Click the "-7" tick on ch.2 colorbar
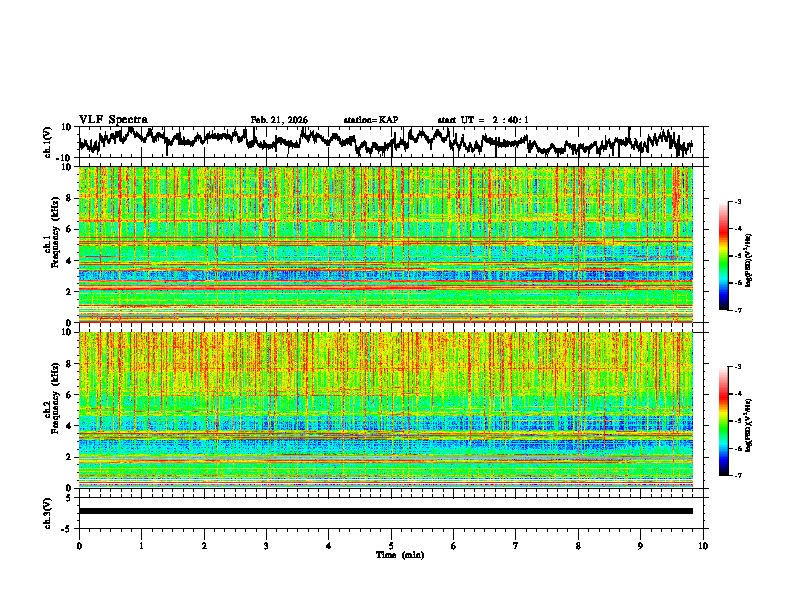The height and width of the screenshot is (612, 792). (738, 475)
